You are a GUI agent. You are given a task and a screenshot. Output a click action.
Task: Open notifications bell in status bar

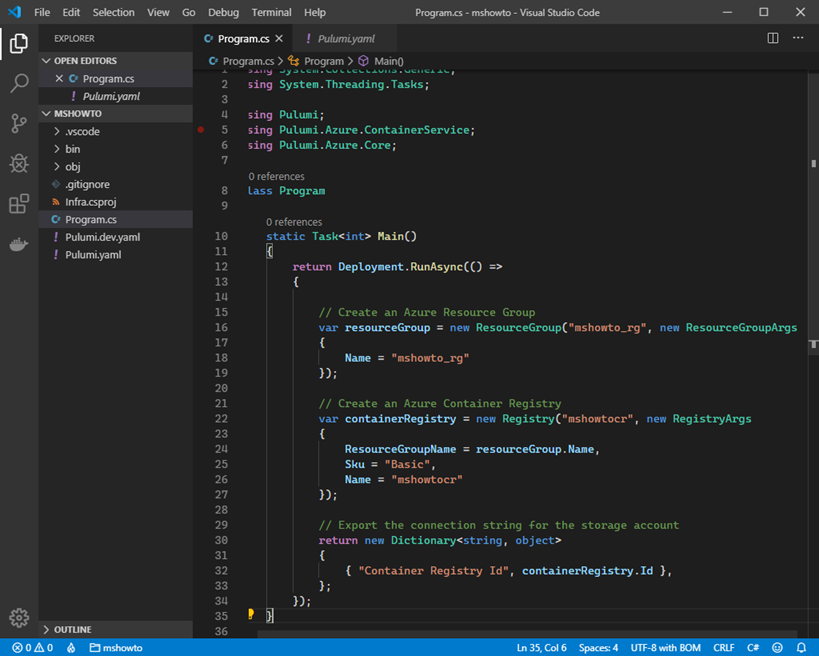tap(801, 648)
